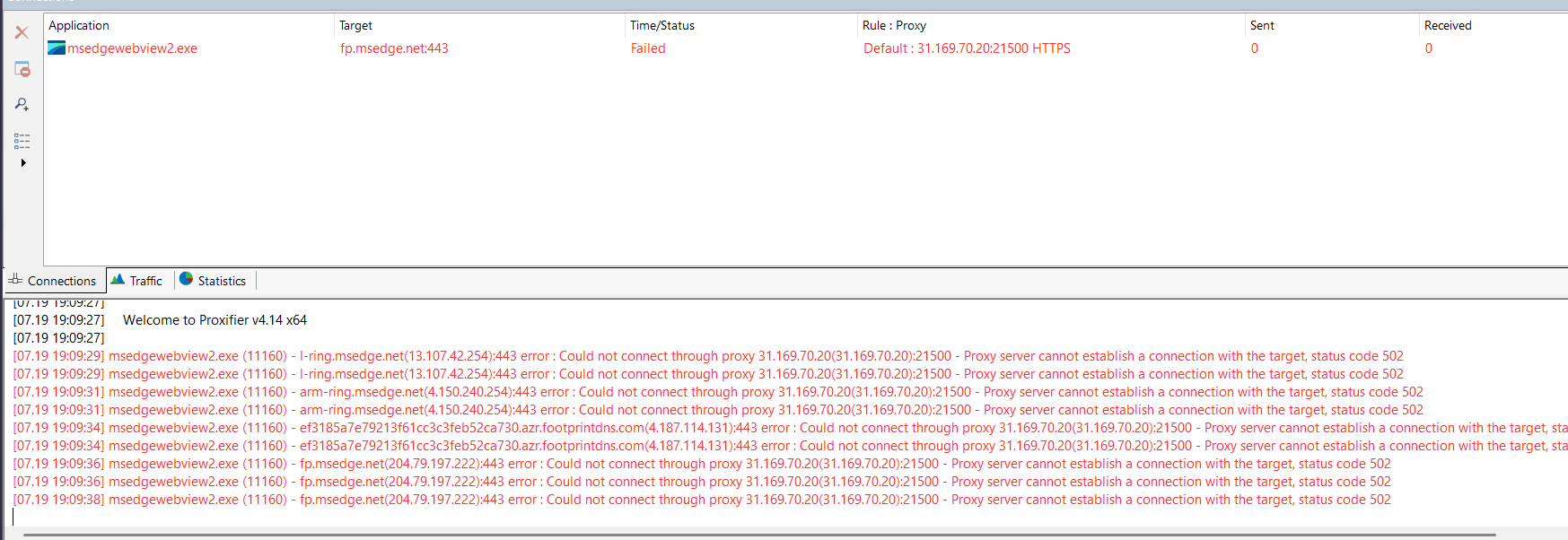1568x540 pixels.
Task: Click the list view icon in the sidebar
Action: pos(22,141)
